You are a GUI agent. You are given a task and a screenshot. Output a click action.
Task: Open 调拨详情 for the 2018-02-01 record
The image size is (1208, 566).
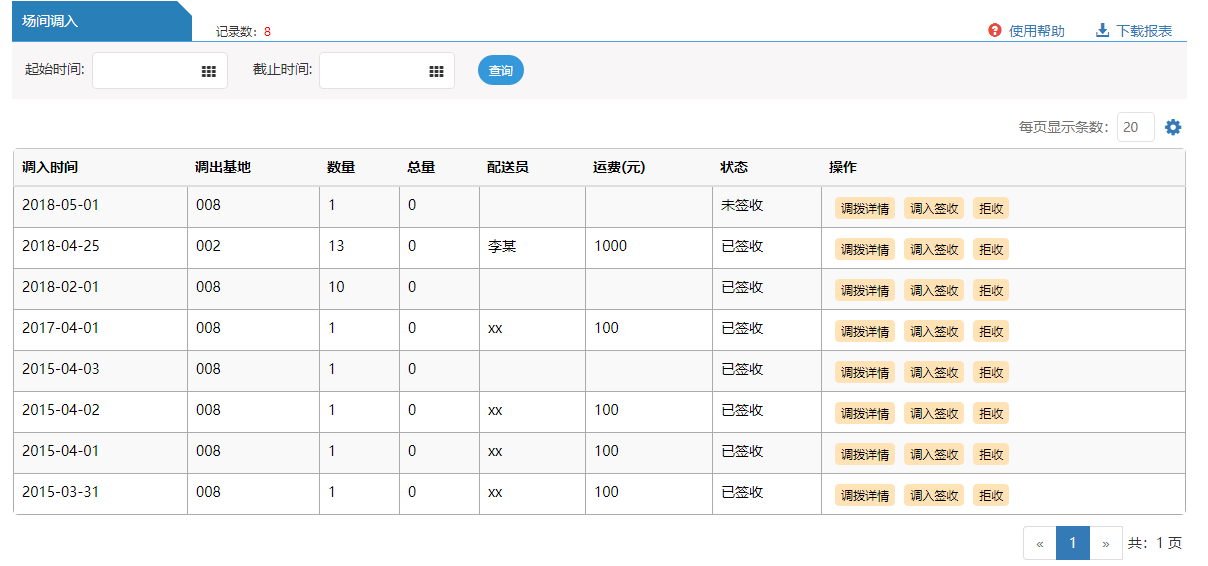865,290
